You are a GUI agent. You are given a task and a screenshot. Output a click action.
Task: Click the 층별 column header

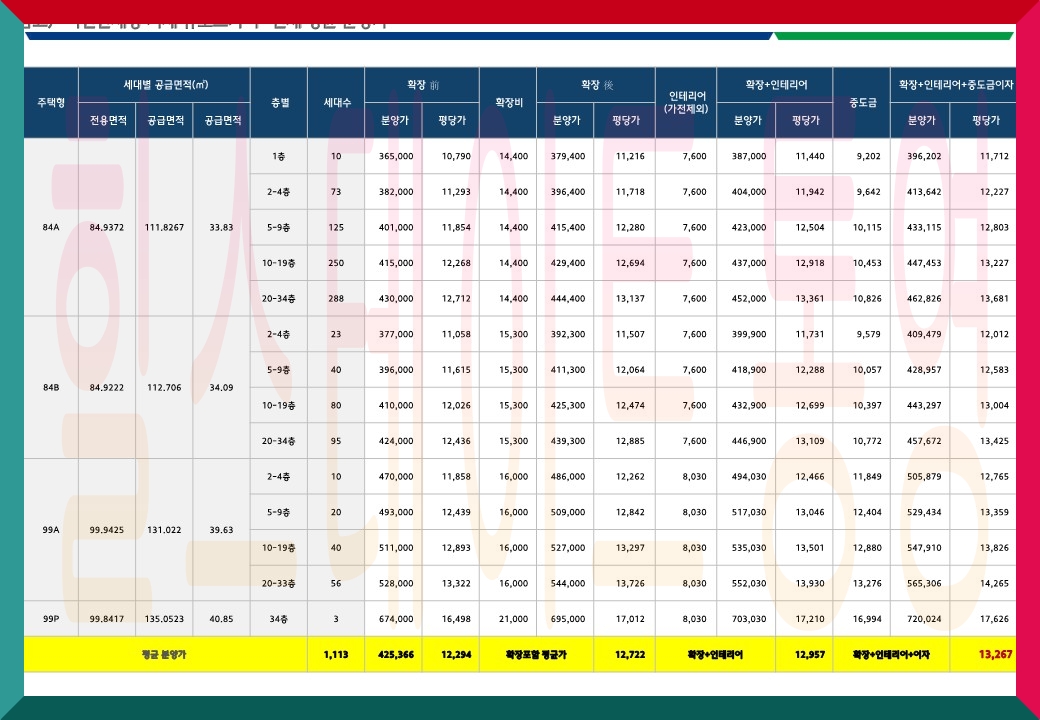click(x=279, y=103)
